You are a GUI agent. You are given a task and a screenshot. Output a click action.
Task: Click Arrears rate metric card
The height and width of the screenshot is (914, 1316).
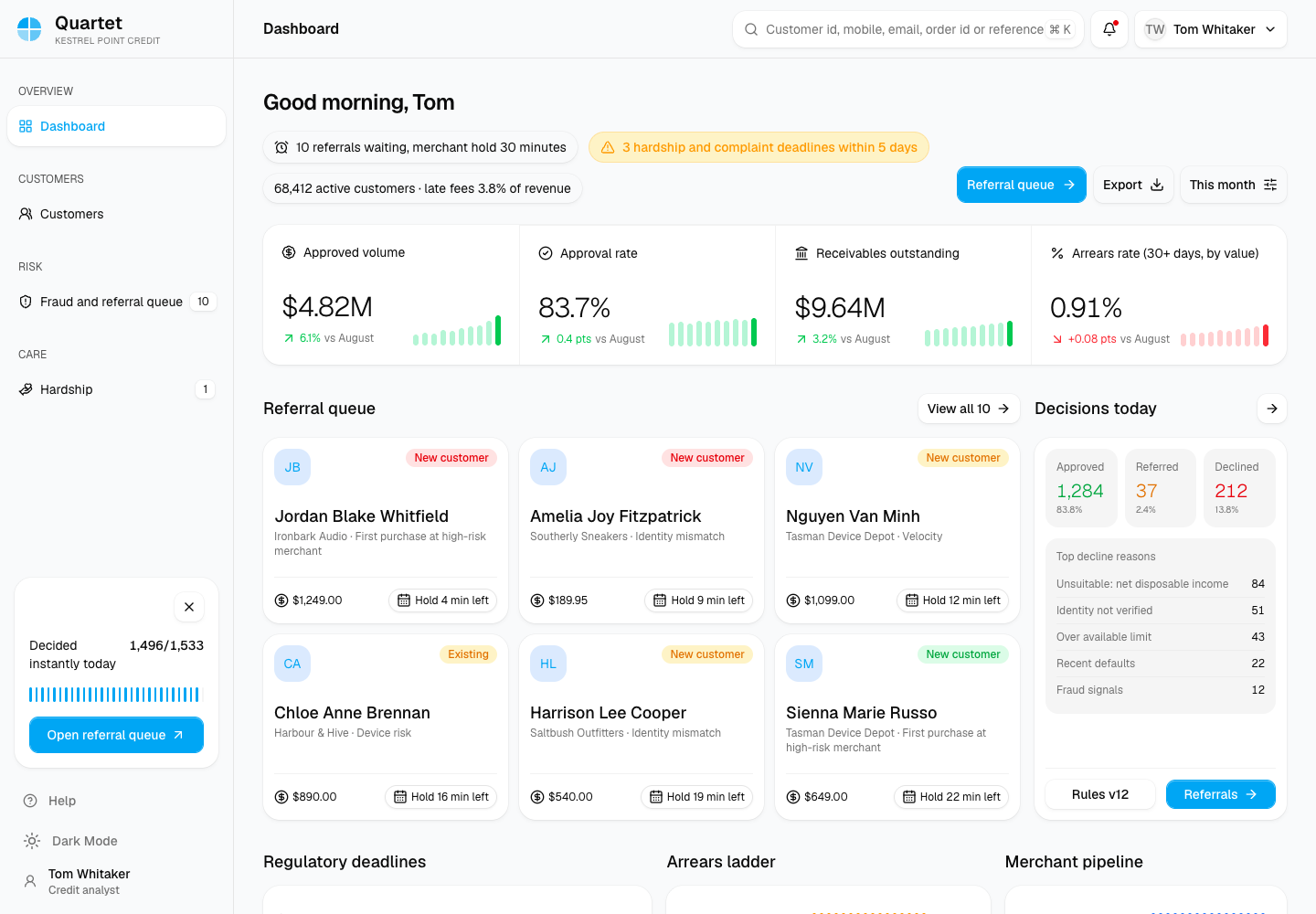click(1159, 295)
